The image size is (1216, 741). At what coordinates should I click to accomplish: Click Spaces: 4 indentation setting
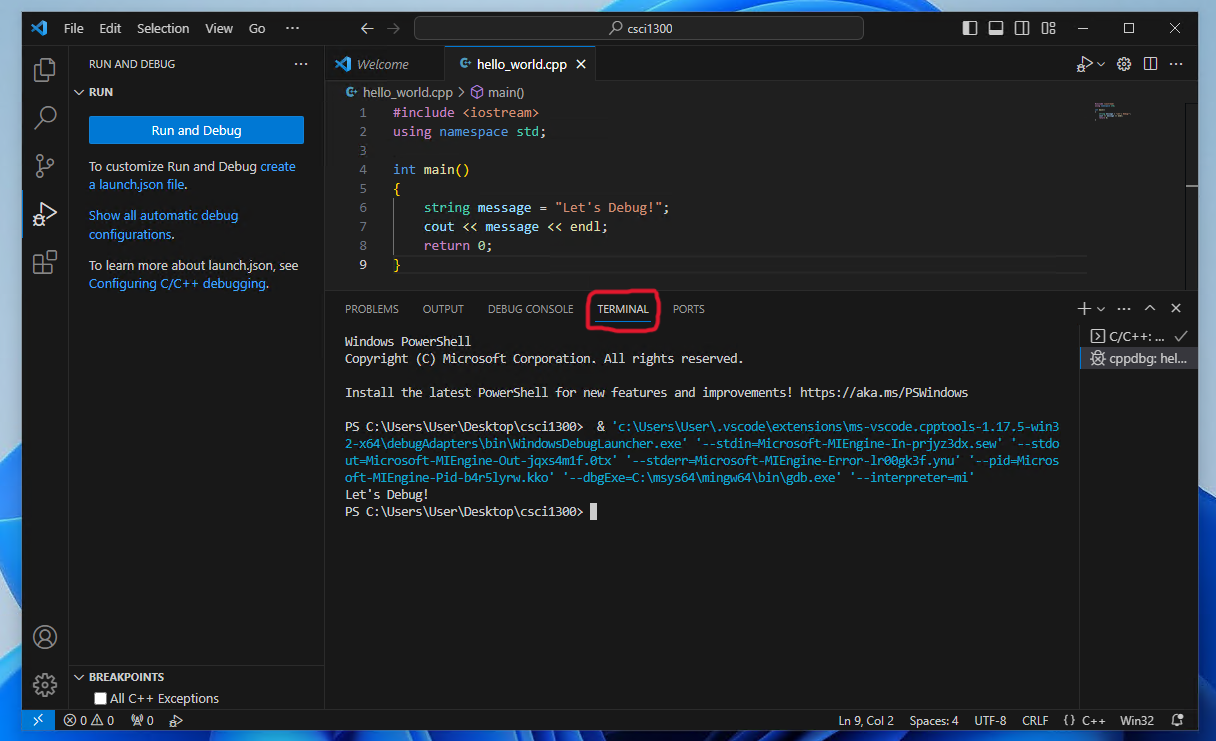tap(934, 720)
